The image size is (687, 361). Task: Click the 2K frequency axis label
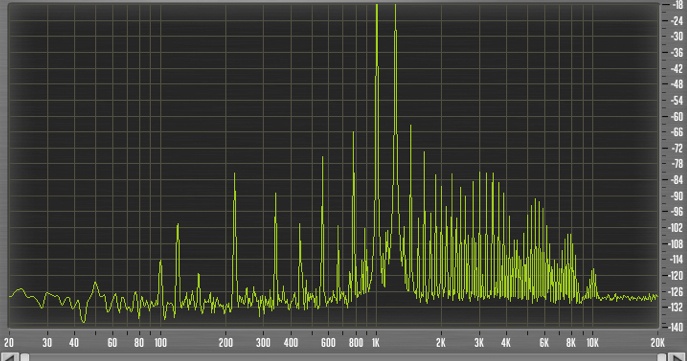coord(441,343)
